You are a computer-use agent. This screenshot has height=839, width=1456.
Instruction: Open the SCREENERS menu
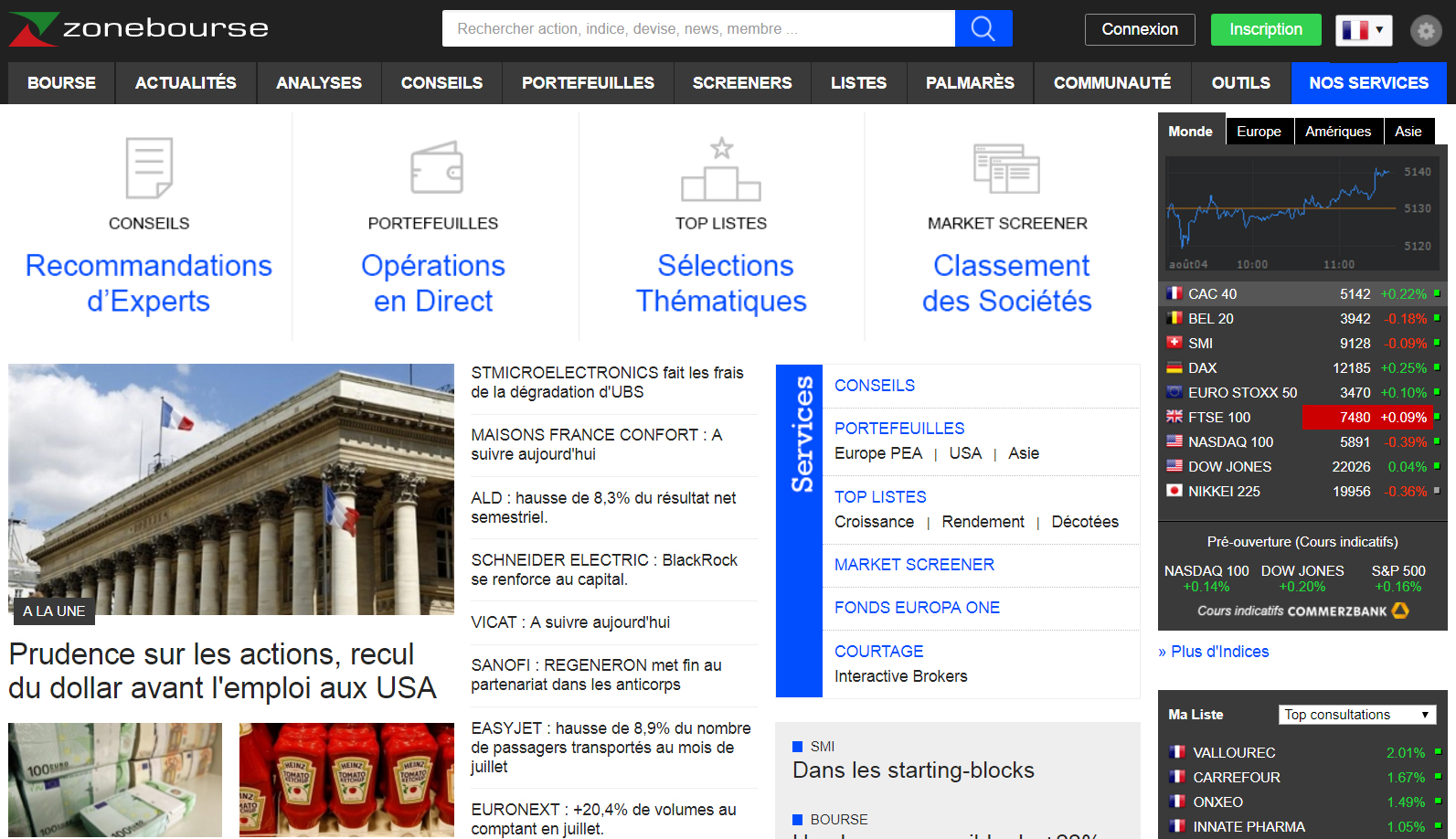point(742,83)
